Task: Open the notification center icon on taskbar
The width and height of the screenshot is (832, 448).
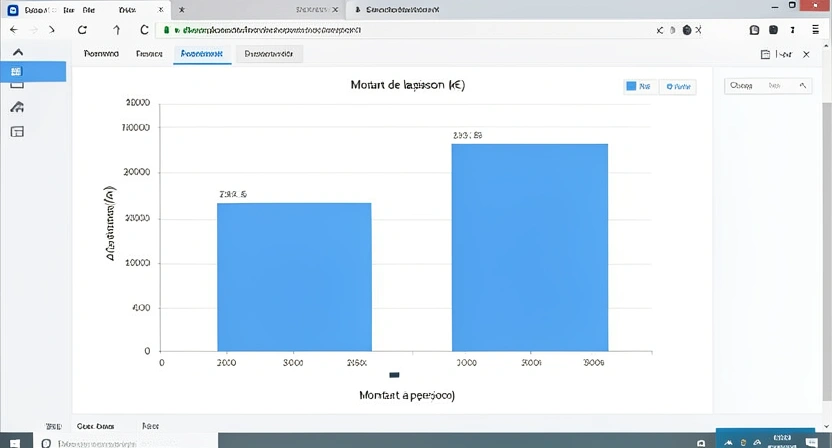Action: tap(811, 442)
